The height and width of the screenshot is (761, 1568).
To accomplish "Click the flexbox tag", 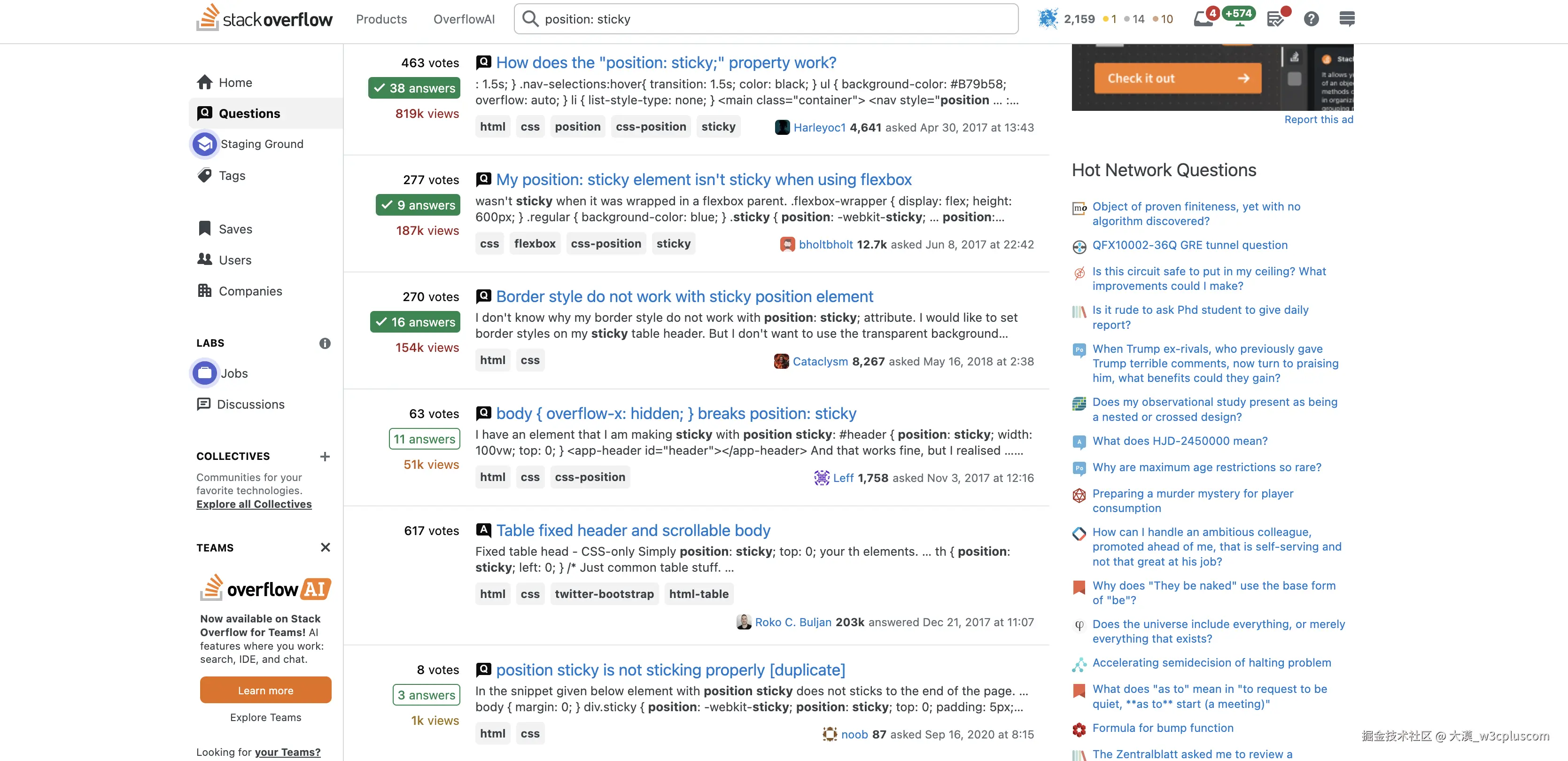I will pyautogui.click(x=535, y=243).
